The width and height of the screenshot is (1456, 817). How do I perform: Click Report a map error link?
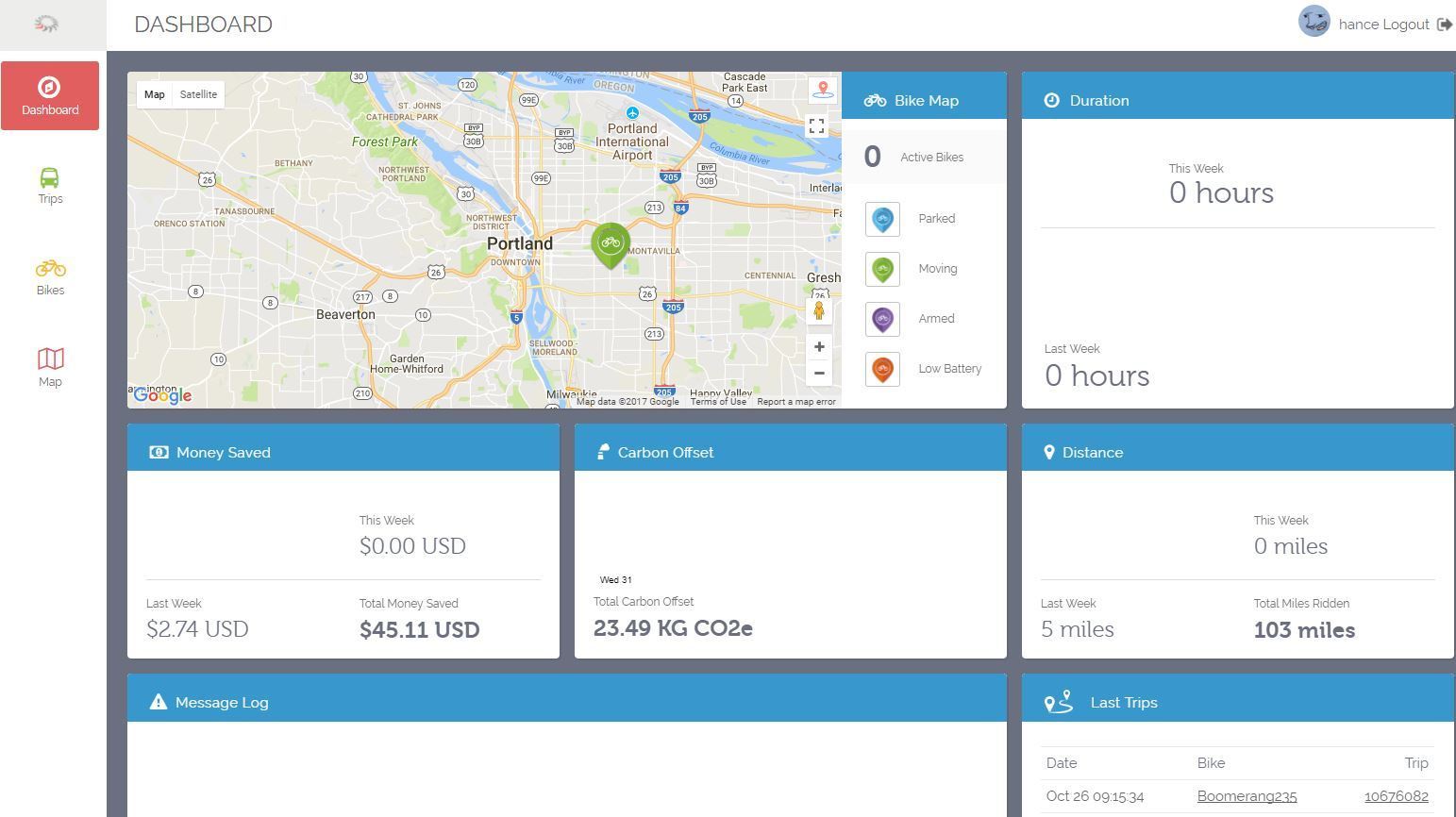coord(795,402)
